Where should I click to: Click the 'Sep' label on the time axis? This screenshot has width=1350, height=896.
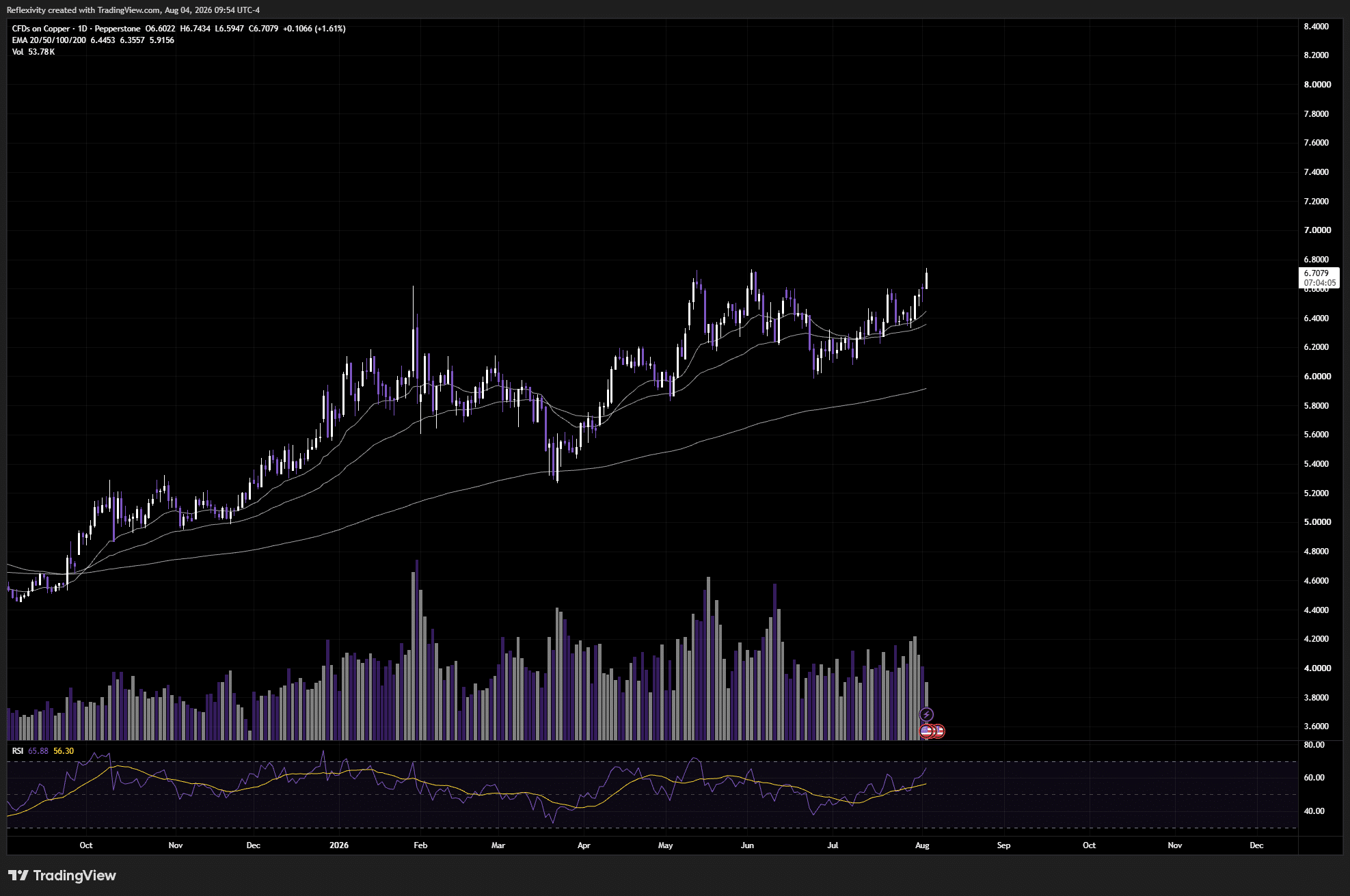pos(1003,845)
